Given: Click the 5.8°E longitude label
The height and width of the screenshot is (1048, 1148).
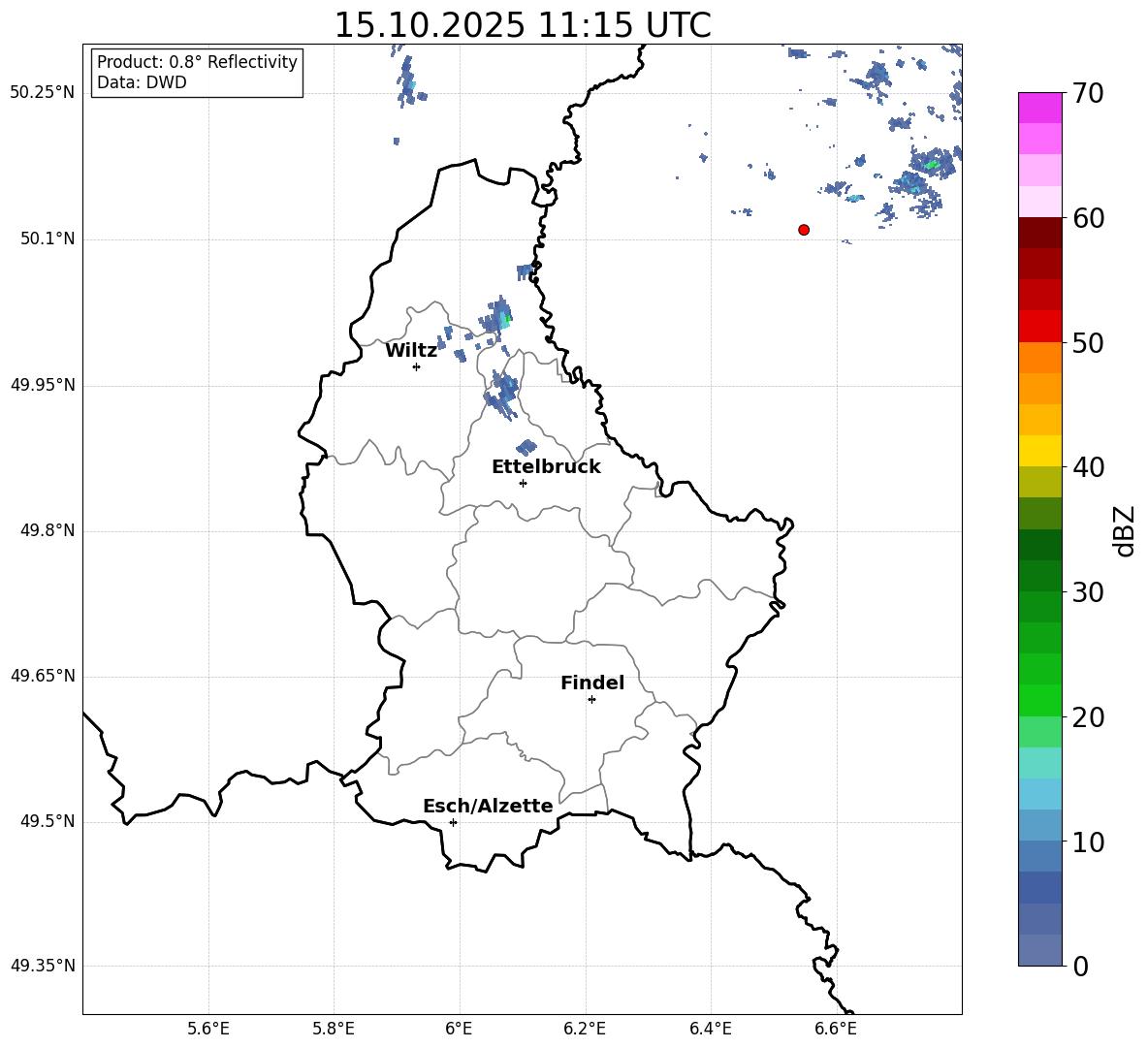Looking at the screenshot, I should [334, 1029].
